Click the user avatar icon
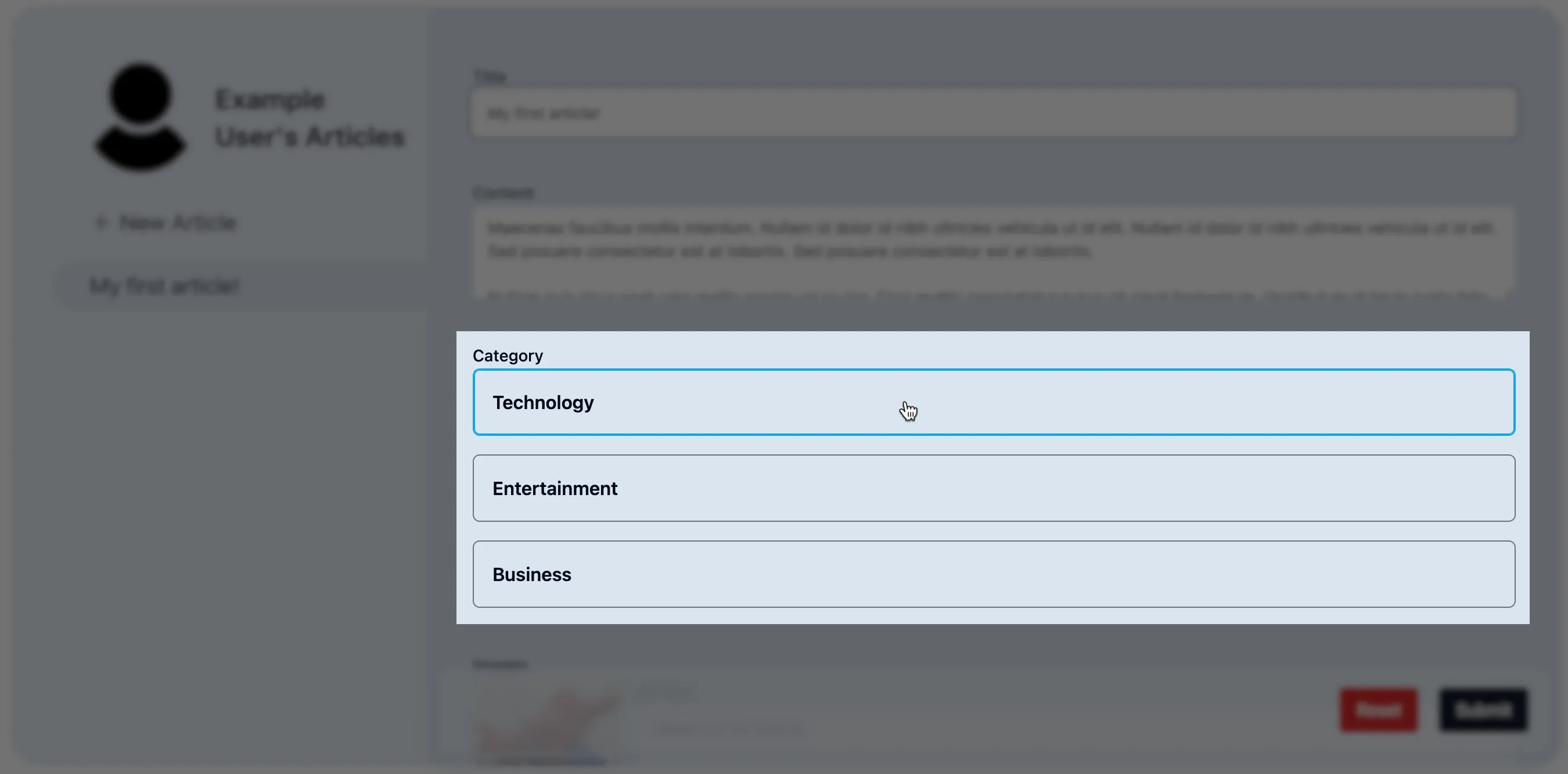This screenshot has height=774, width=1568. tap(140, 116)
